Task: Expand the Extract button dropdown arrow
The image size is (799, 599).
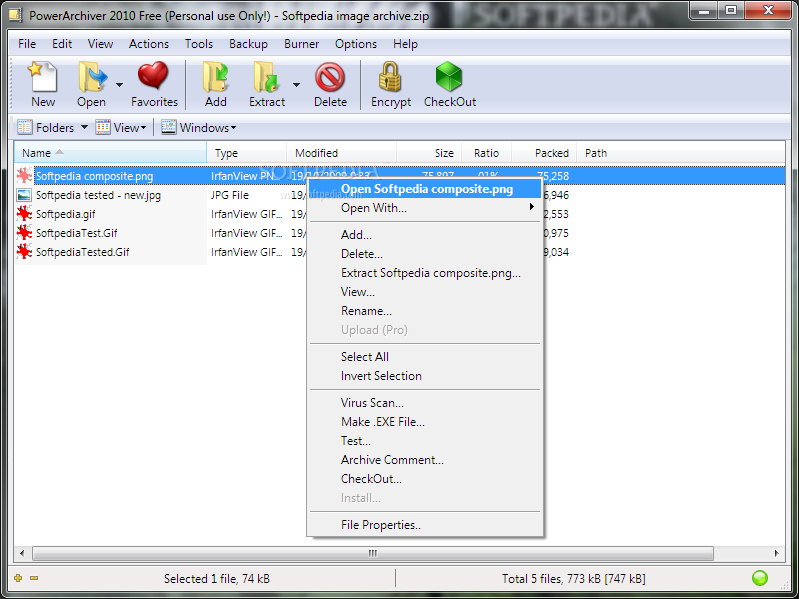Action: (x=296, y=85)
